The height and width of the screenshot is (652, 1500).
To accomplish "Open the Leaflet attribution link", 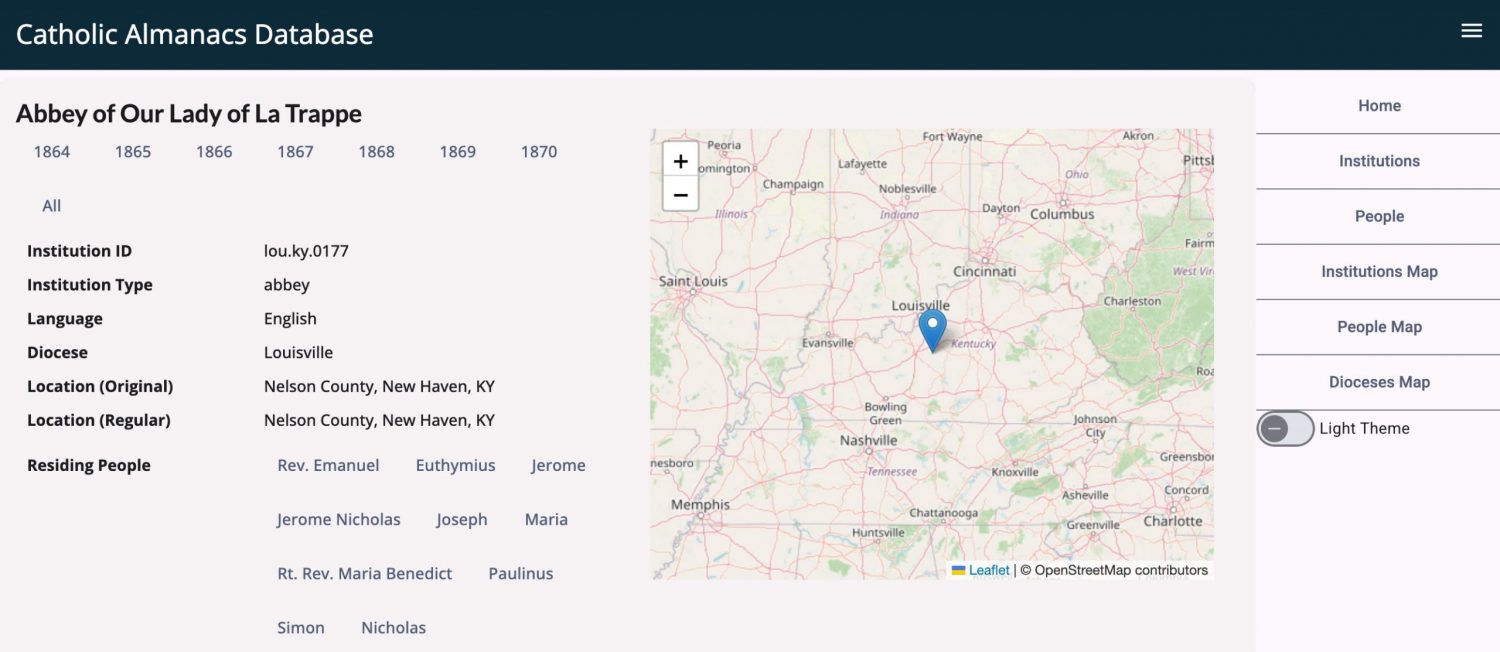I will click(988, 571).
